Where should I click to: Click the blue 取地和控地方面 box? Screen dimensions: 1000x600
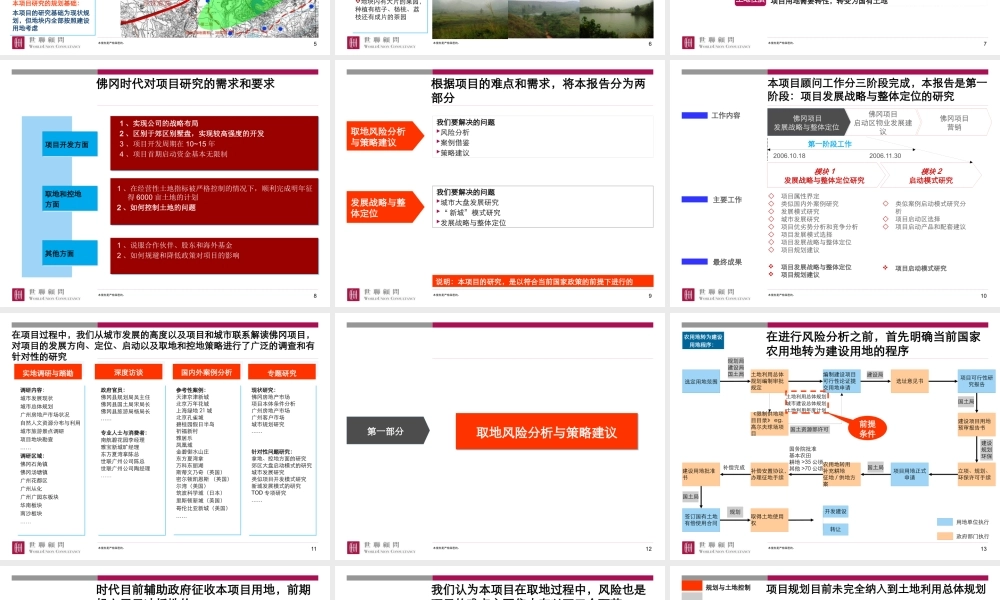(70, 198)
